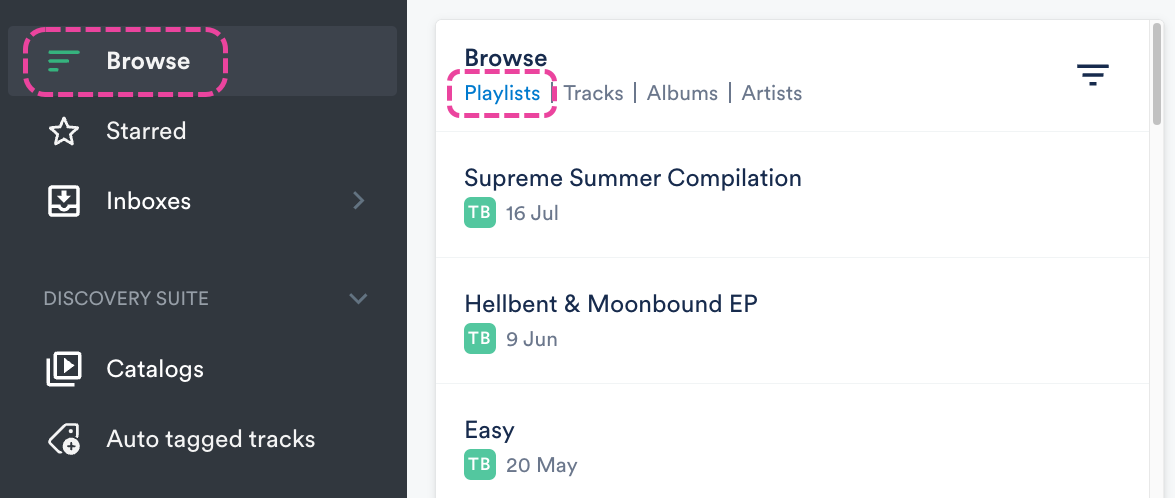Click the Inboxes tray icon

coord(65,201)
